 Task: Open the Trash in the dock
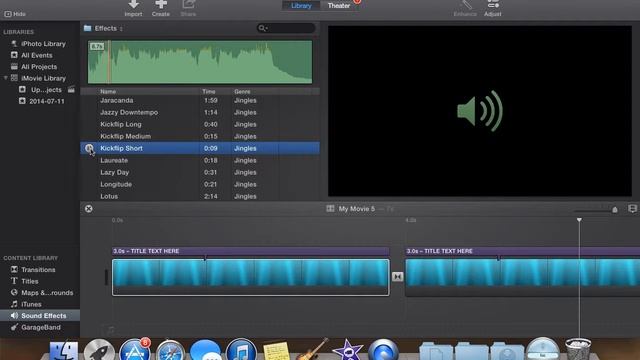click(578, 349)
